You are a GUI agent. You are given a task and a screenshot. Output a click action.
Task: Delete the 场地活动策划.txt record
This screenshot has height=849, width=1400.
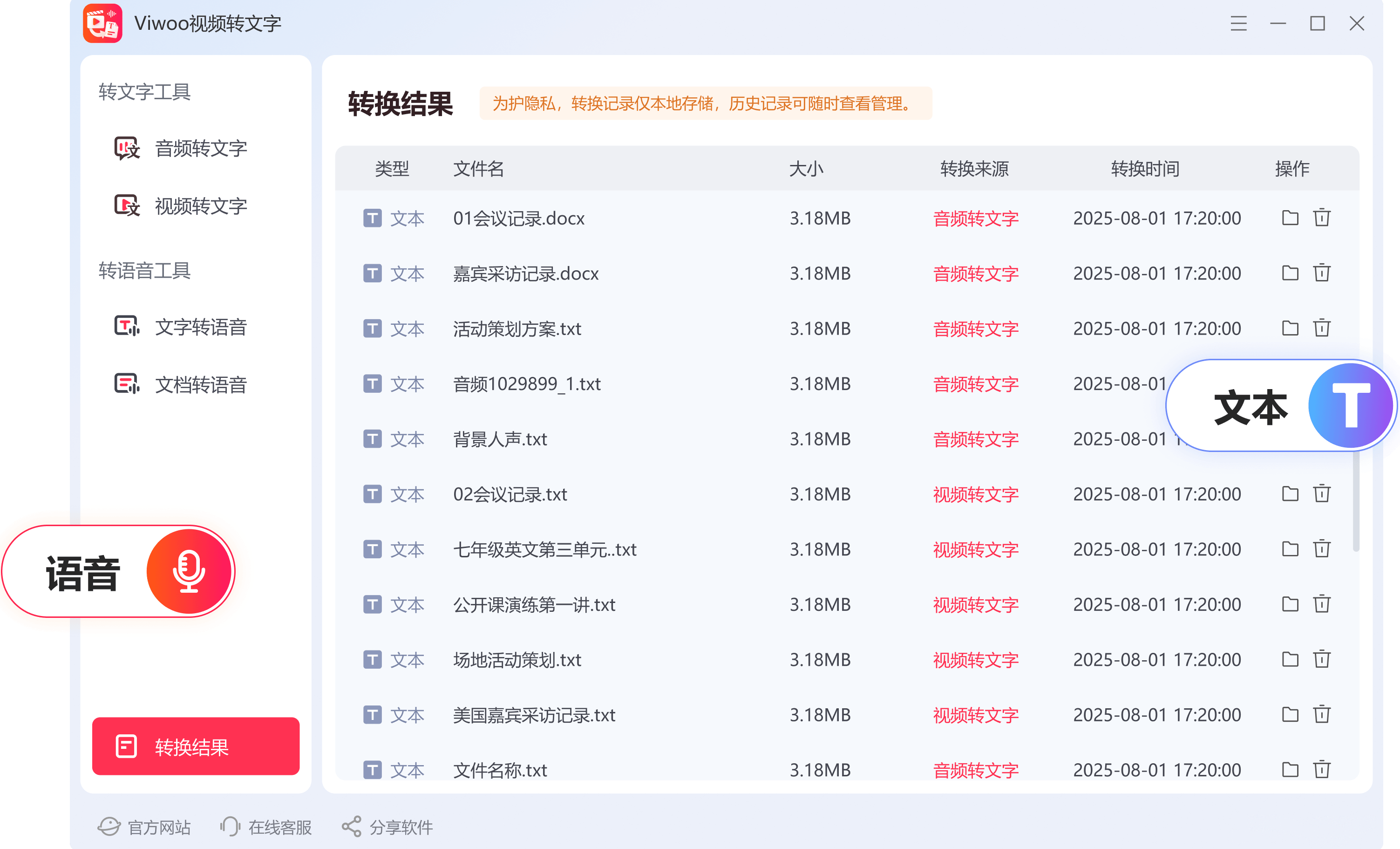point(1322,659)
